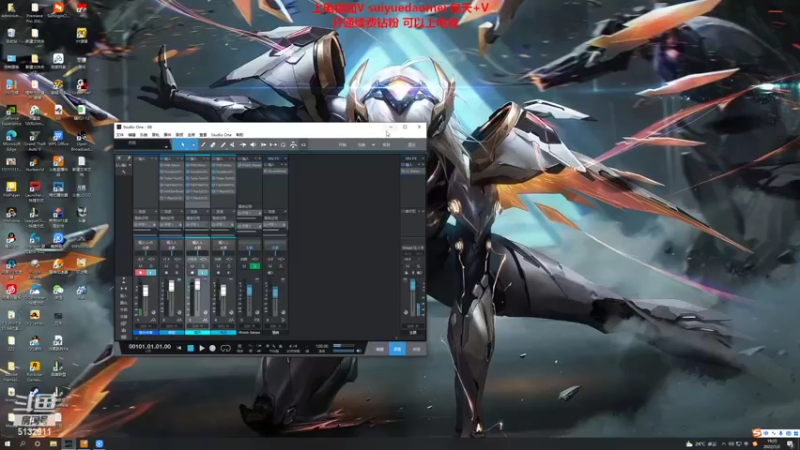Click the IQ button in the toolbar
800x450 pixels.
pos(304,145)
